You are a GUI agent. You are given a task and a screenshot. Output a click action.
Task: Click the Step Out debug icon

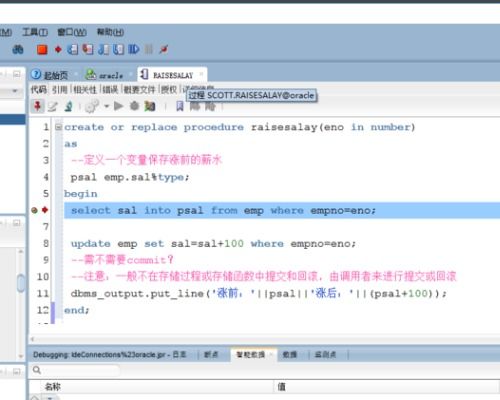[103, 50]
